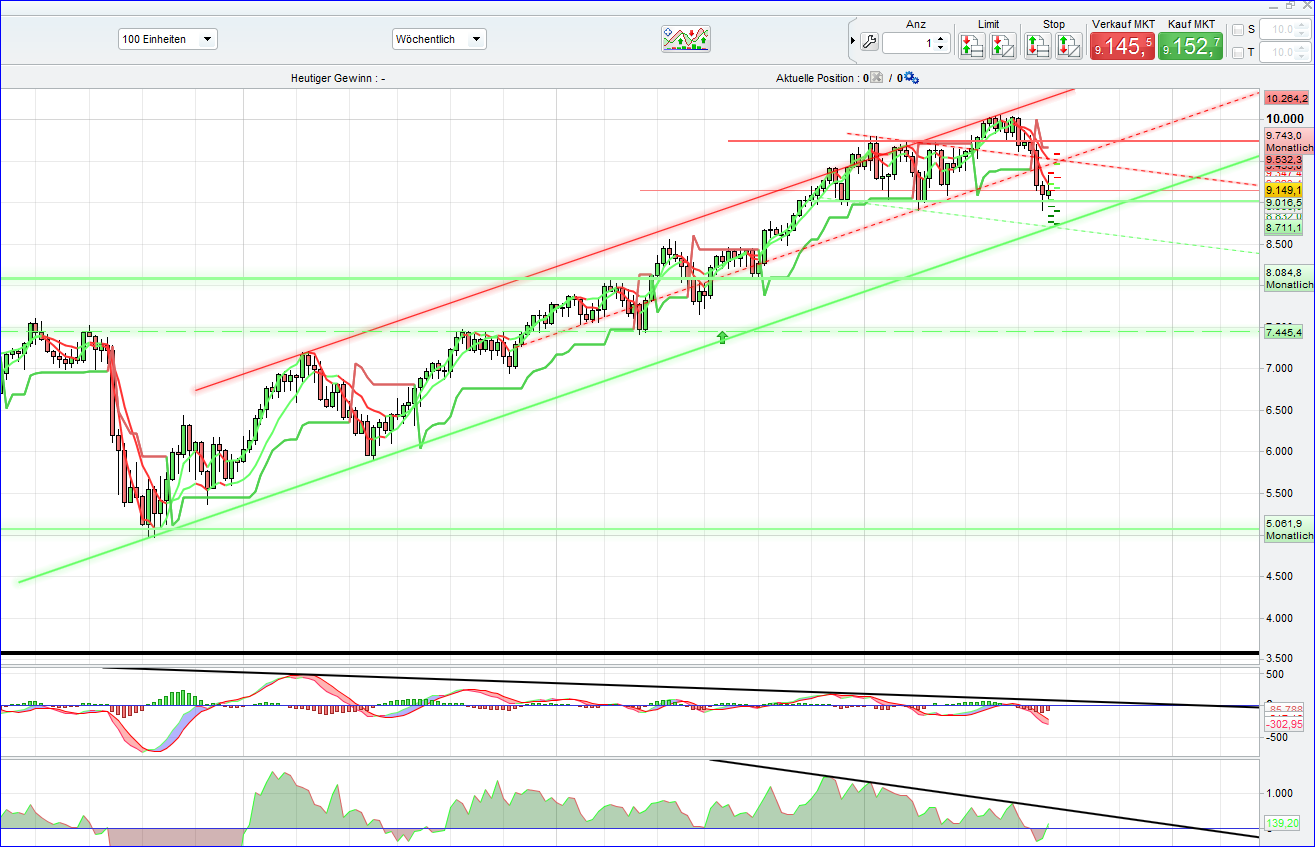The image size is (1315, 847).
Task: Select the buy Stop order icon
Action: coord(1037,45)
